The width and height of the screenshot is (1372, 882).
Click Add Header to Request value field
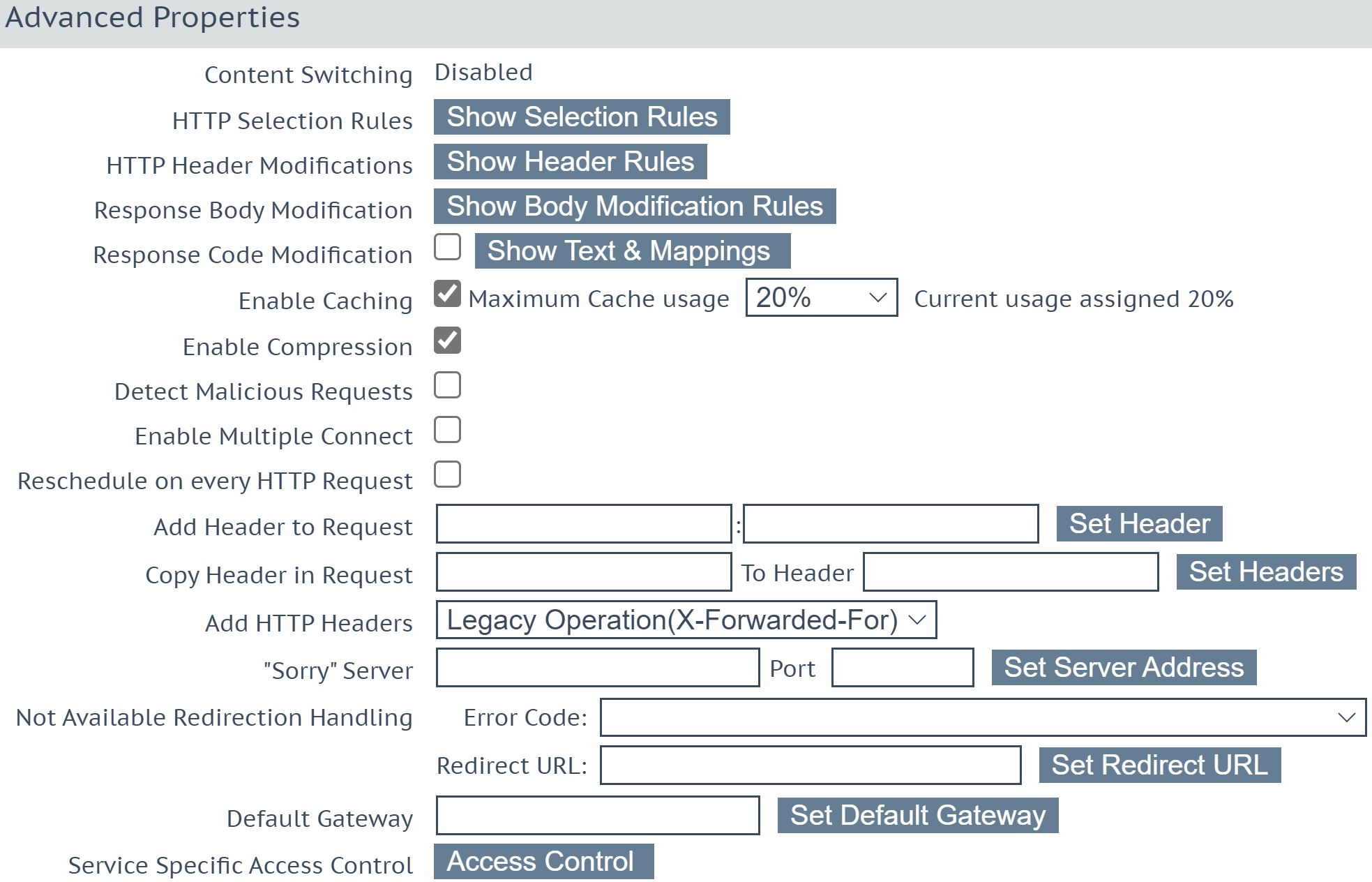pos(891,523)
